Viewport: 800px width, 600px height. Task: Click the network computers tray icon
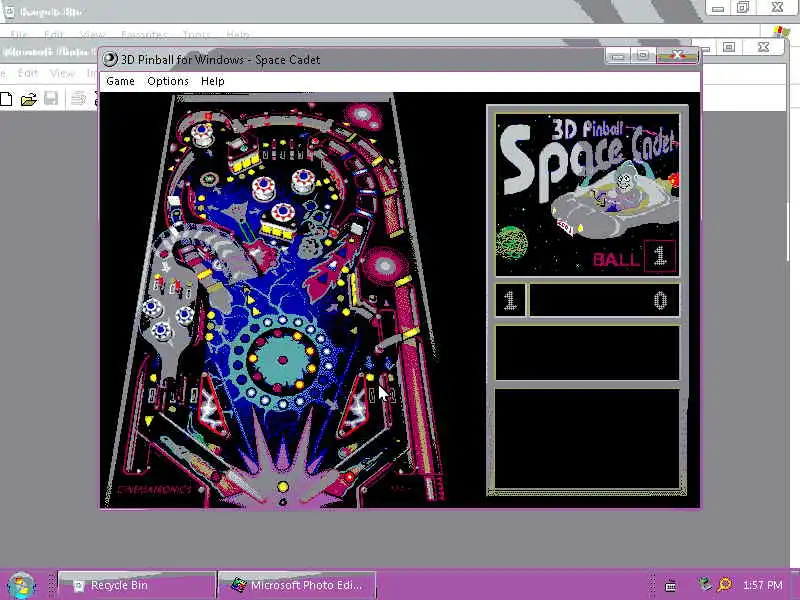pos(706,583)
